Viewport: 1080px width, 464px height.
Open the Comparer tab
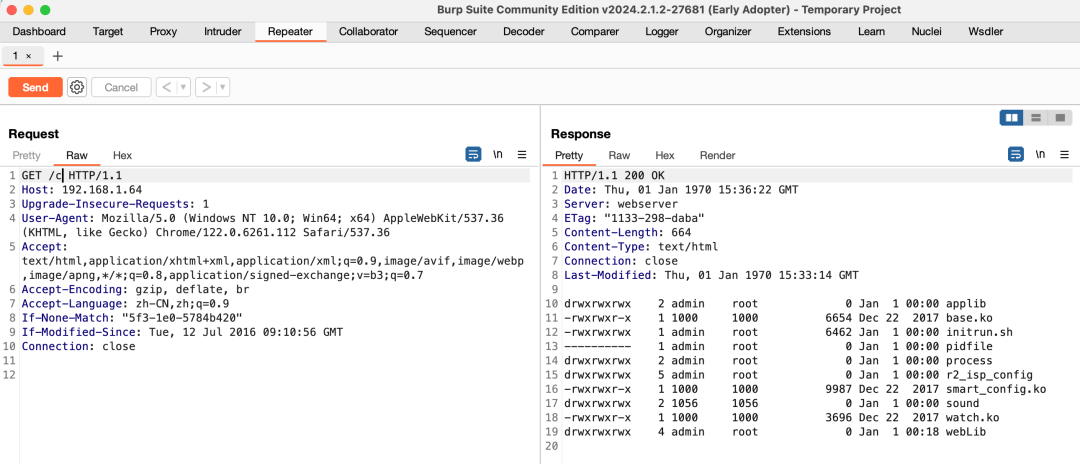tap(594, 31)
